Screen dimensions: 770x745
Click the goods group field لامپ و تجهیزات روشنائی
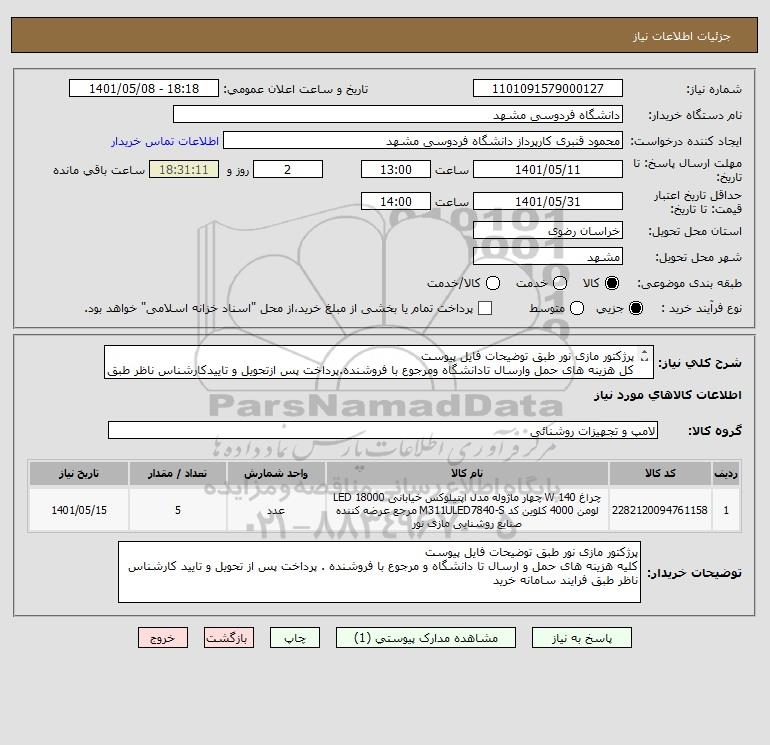click(383, 431)
